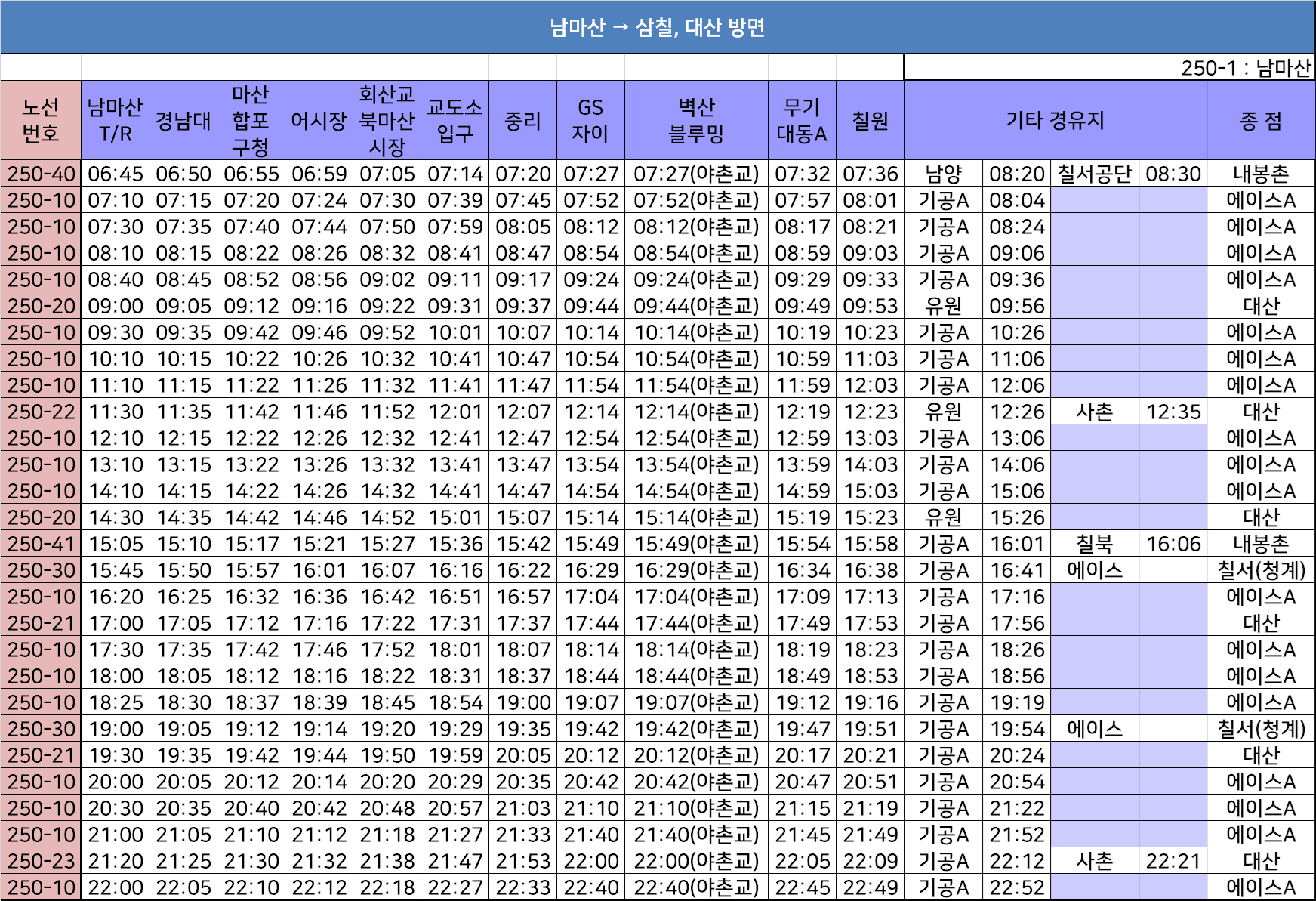The image size is (1316, 901).
Task: Select the '남양' stop cell
Action: 944,174
